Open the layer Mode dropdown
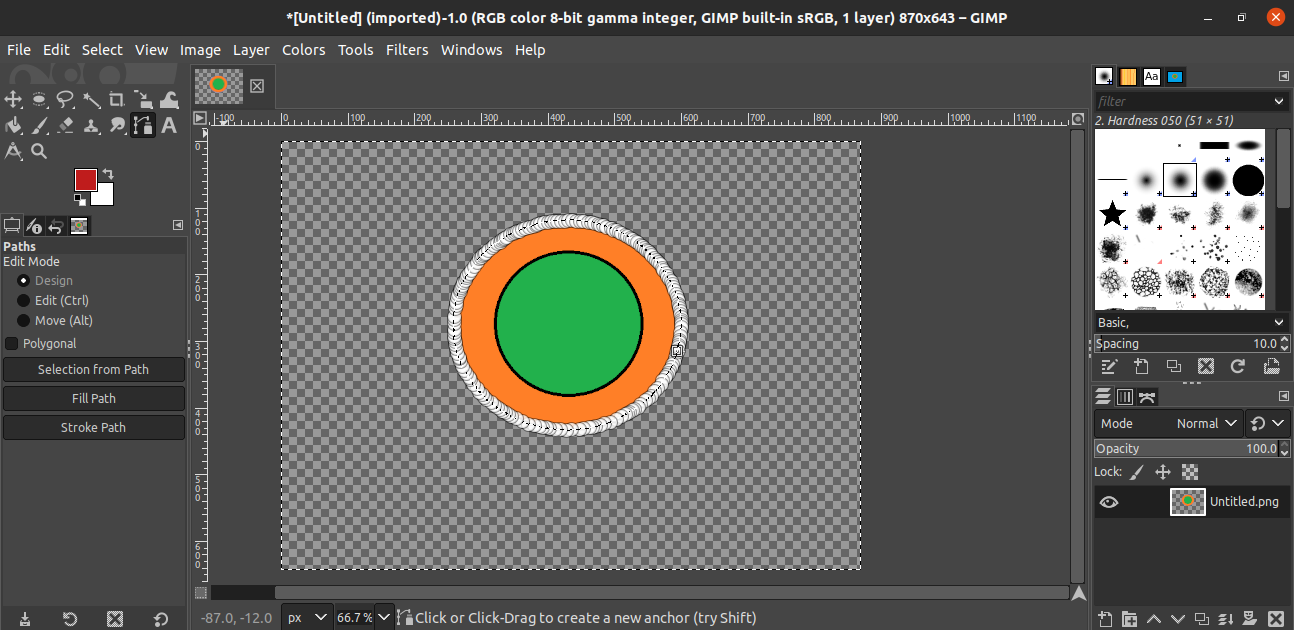This screenshot has width=1294, height=630. (x=1168, y=423)
